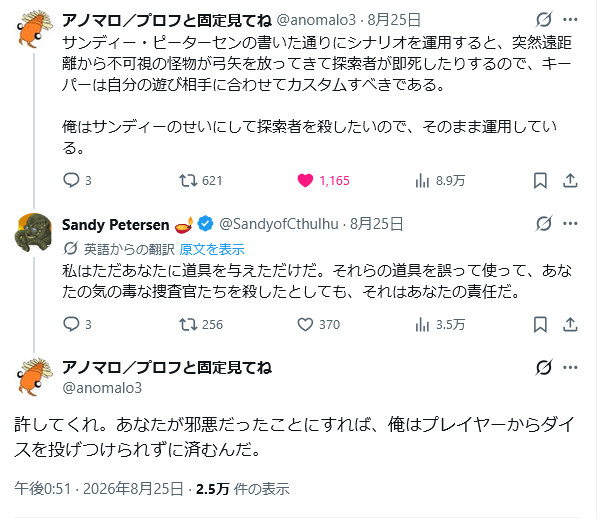Open @SandyofCthulhu profile handle
The width and height of the screenshot is (607, 519).
[x=279, y=224]
